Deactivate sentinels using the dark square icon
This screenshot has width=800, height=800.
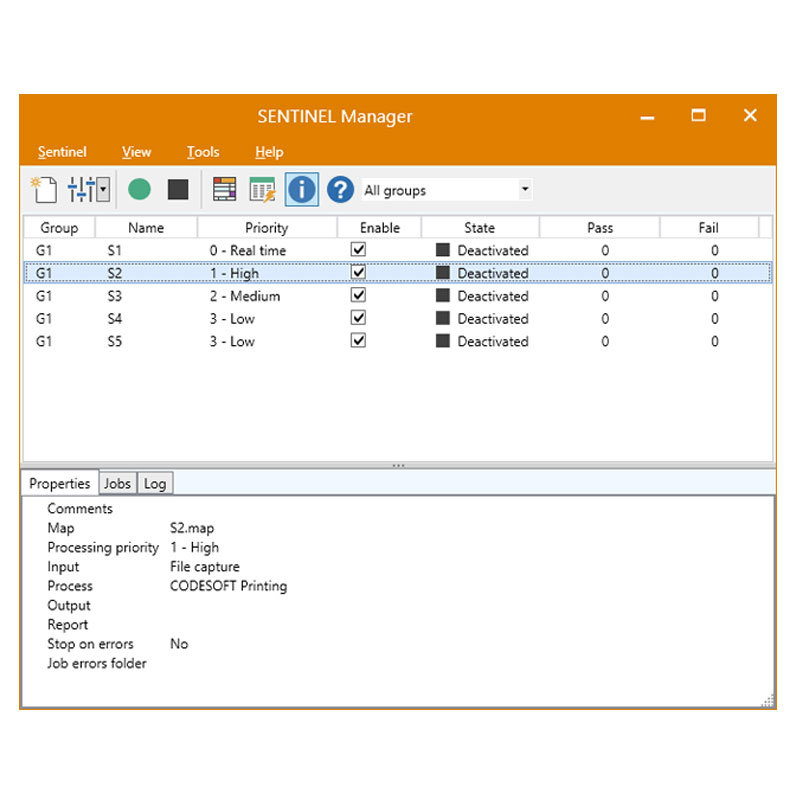180,188
